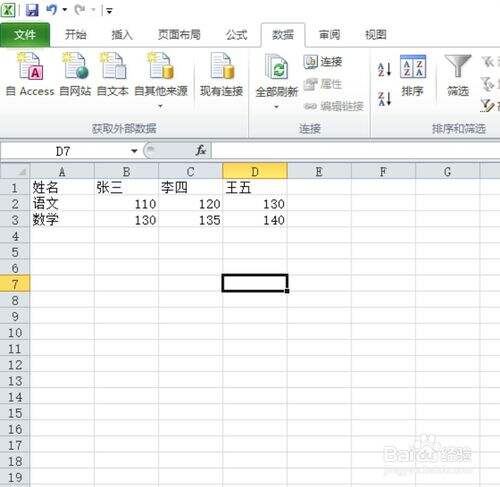Click the Refresh All icon
500x487 pixels.
tap(276, 67)
